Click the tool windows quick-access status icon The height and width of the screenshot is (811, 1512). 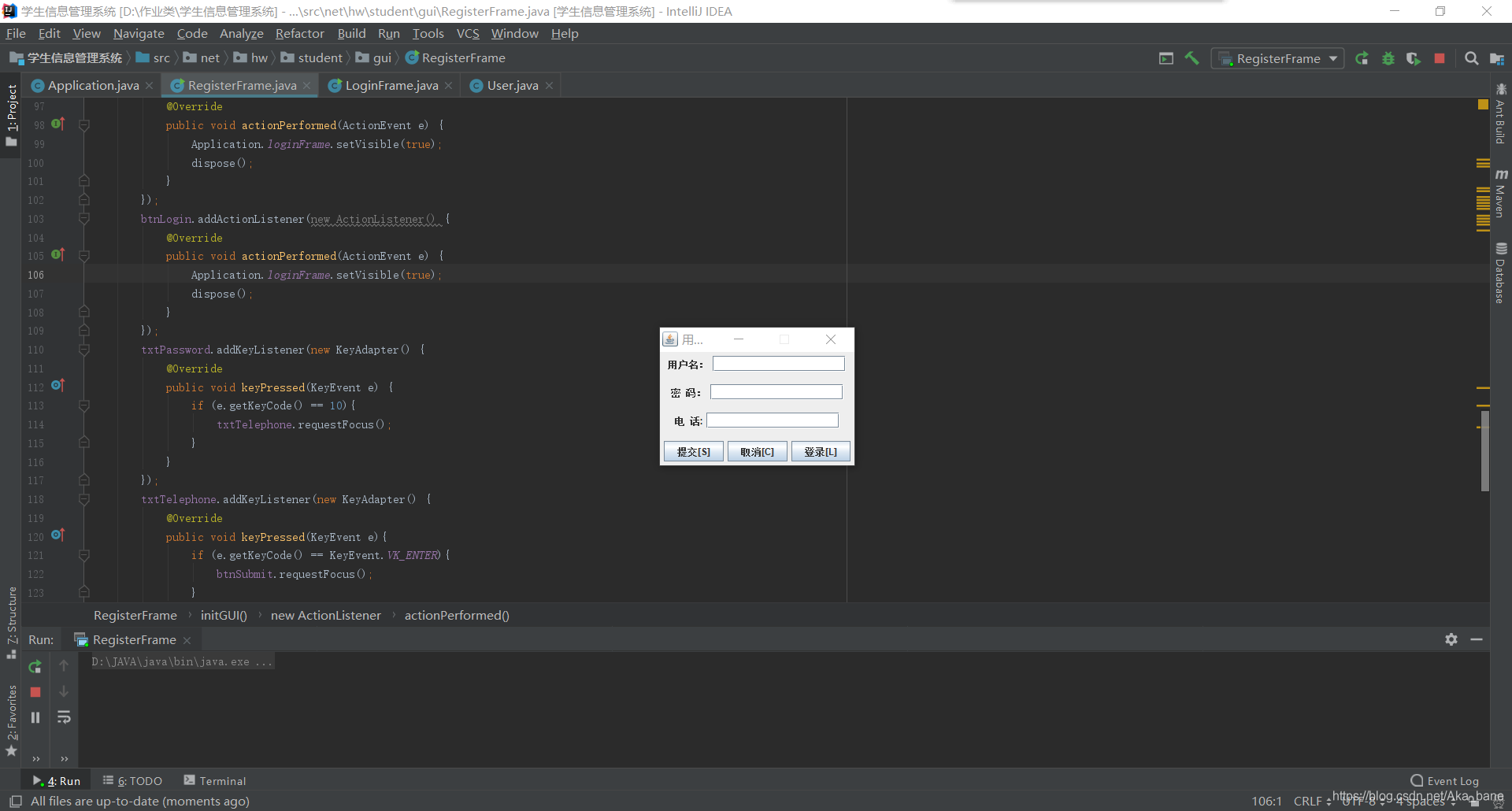pos(15,802)
